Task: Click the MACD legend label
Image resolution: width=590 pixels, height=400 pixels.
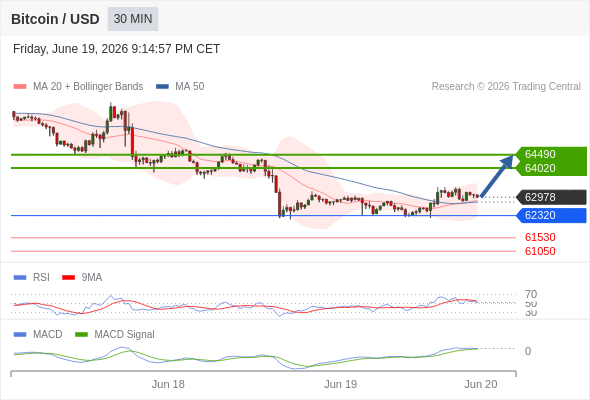Action: tap(47, 335)
